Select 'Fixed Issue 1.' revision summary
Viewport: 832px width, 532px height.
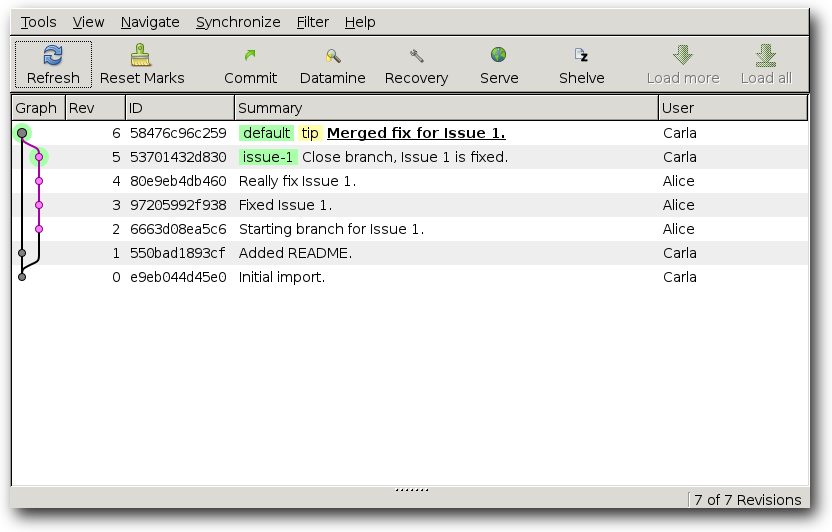(285, 205)
